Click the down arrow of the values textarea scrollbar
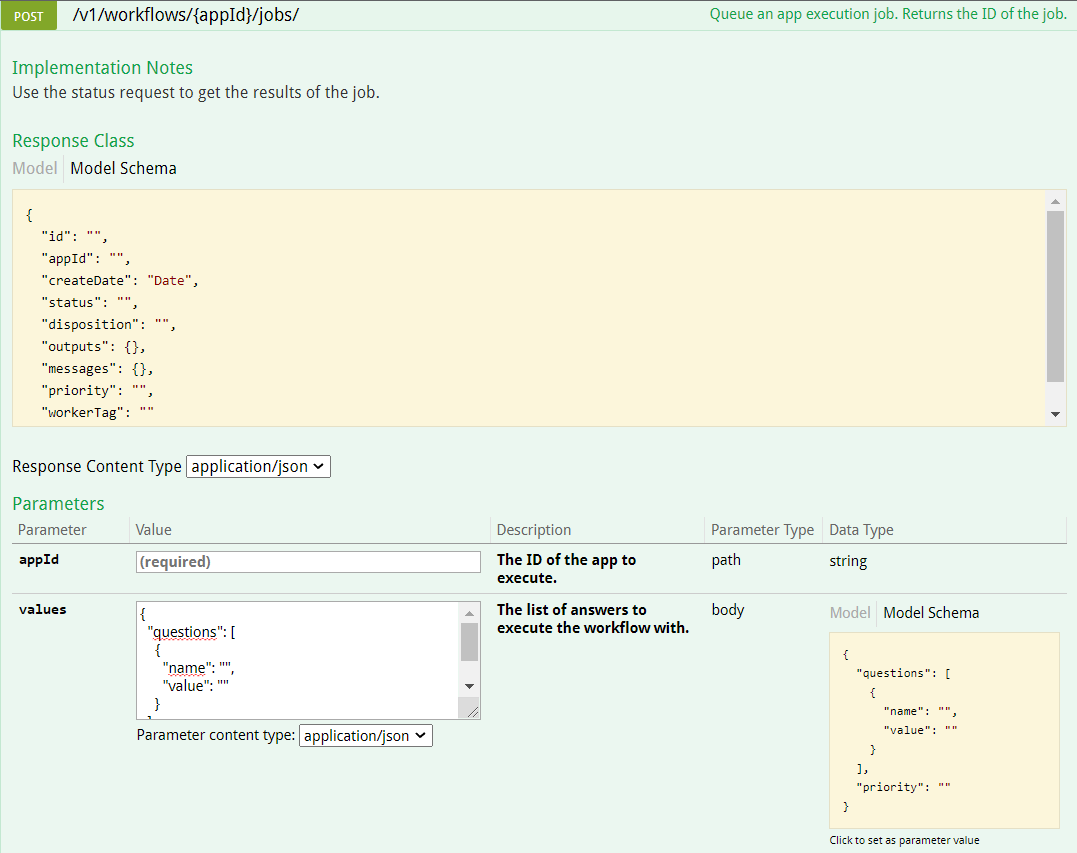Viewport: 1077px width, 853px height. point(469,685)
